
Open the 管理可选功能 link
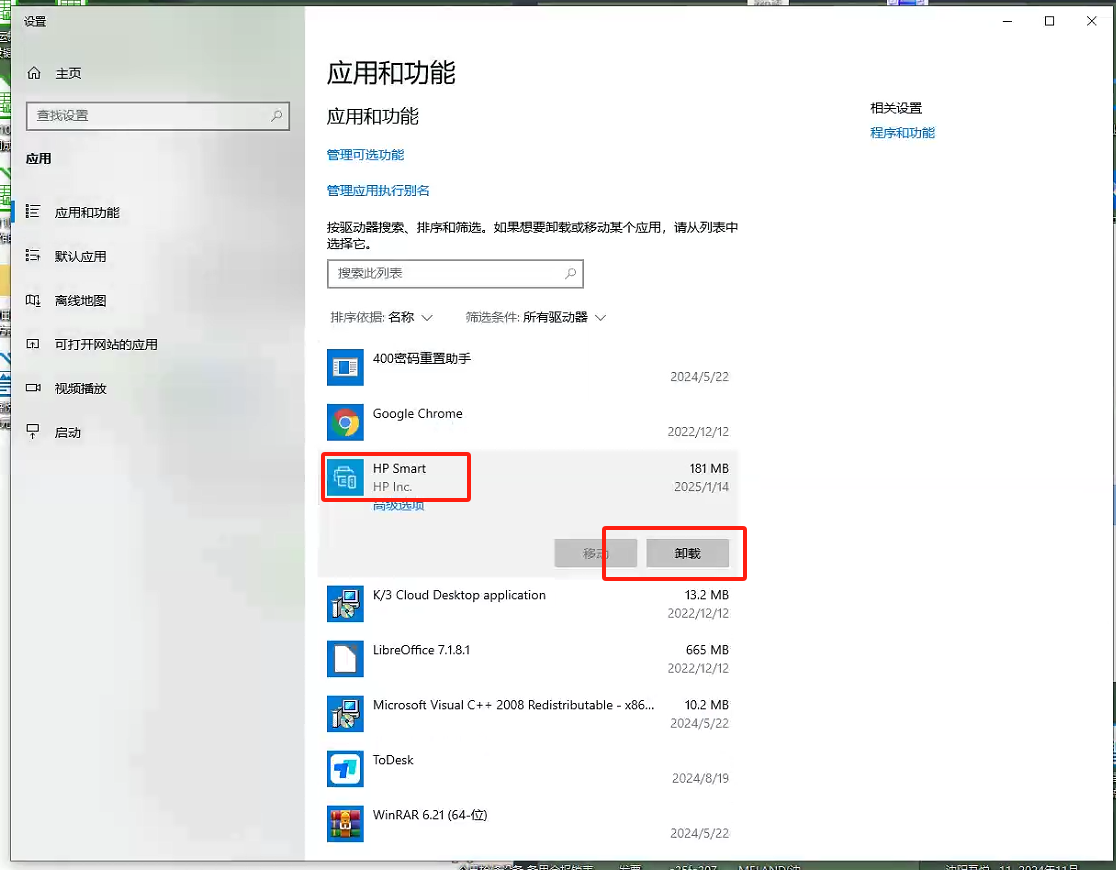[x=365, y=154]
